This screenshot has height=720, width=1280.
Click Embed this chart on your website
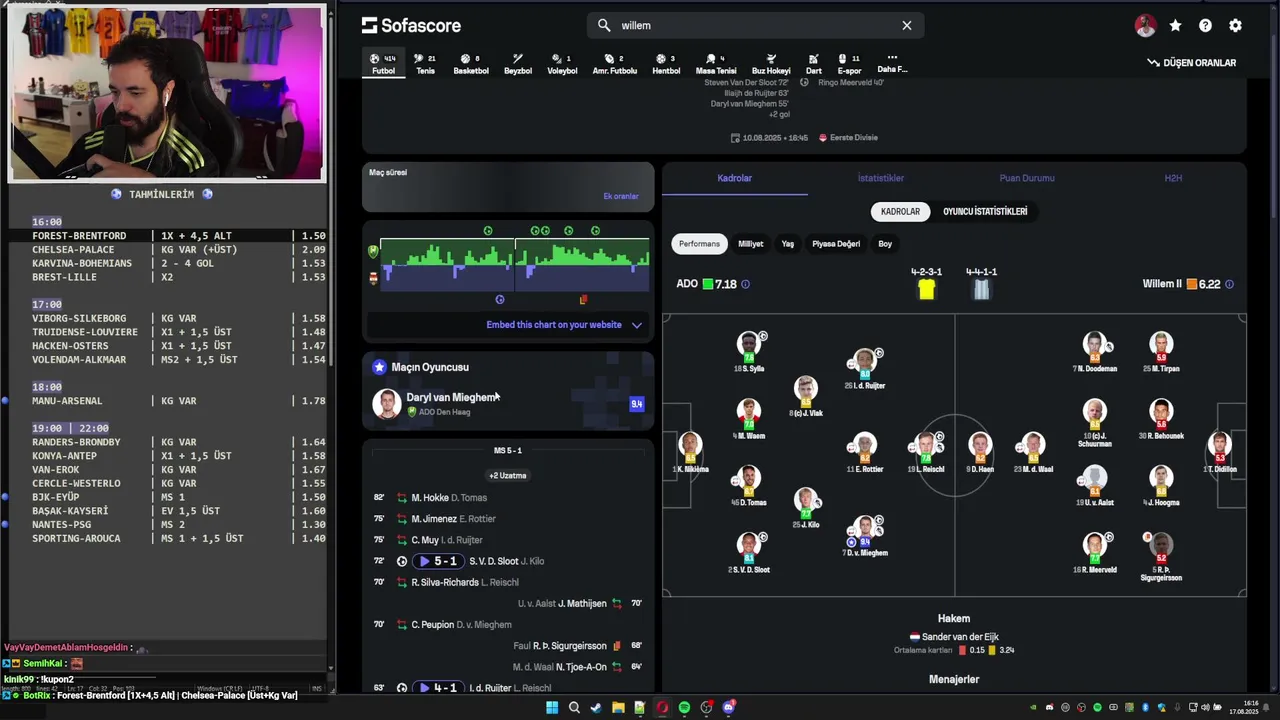tap(554, 325)
